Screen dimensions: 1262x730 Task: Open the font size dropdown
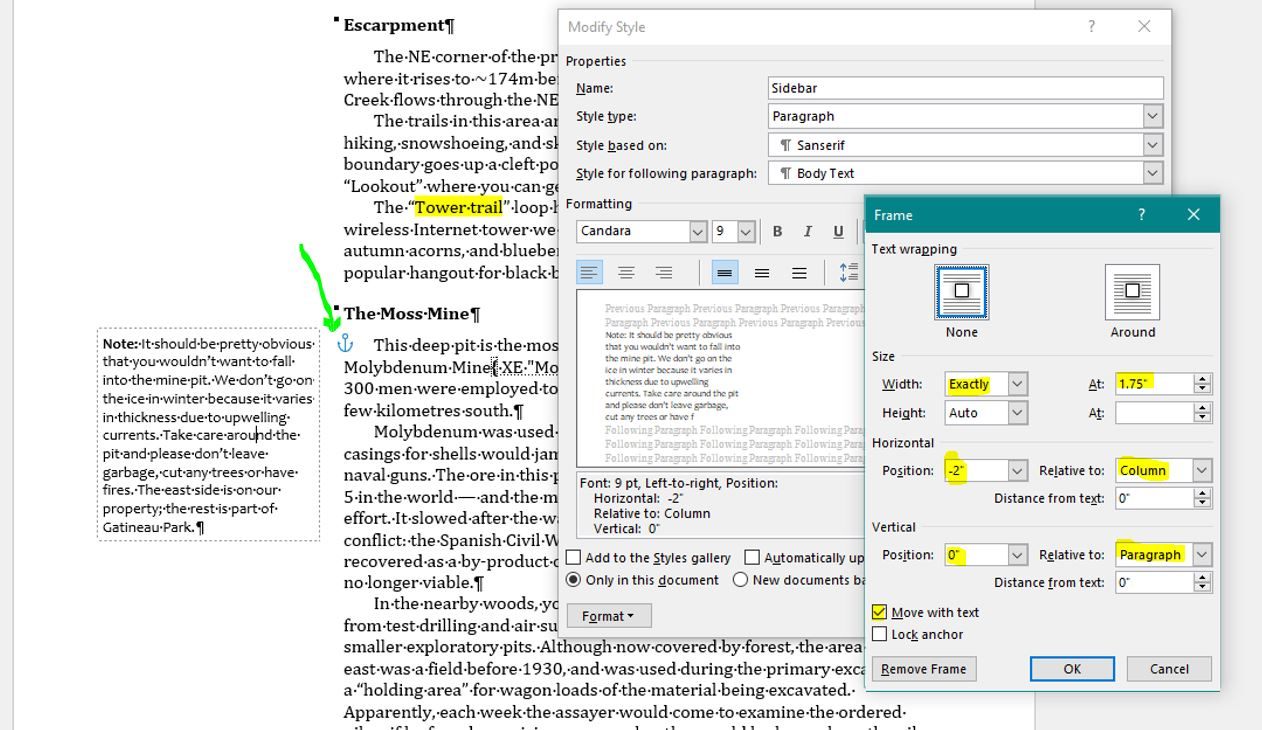745,232
